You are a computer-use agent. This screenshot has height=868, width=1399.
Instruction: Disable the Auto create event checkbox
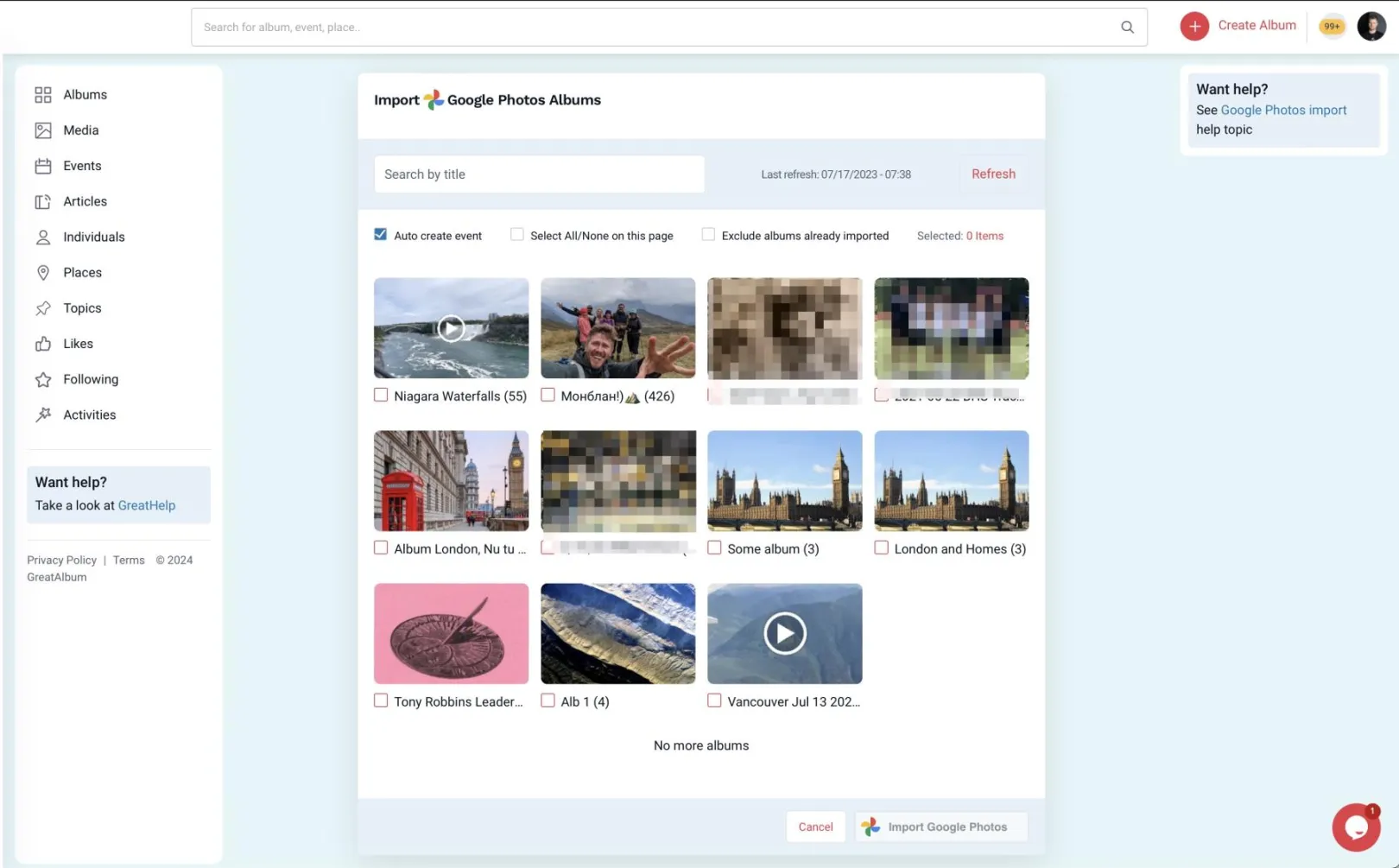[x=381, y=235]
